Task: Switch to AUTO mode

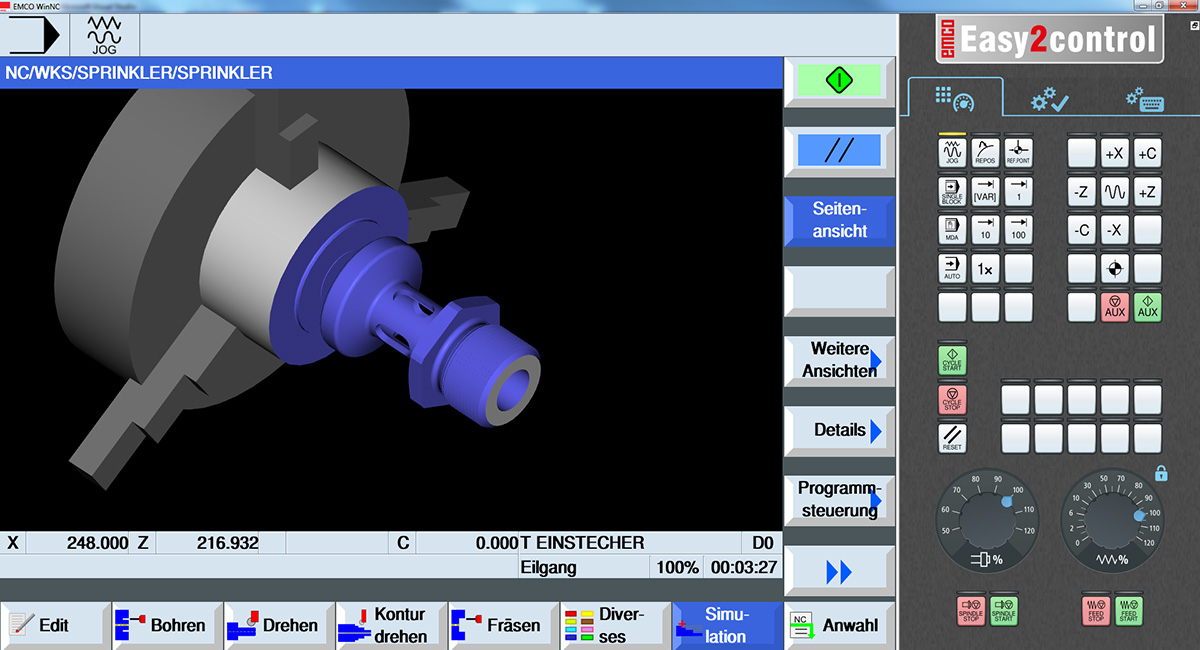Action: point(952,268)
